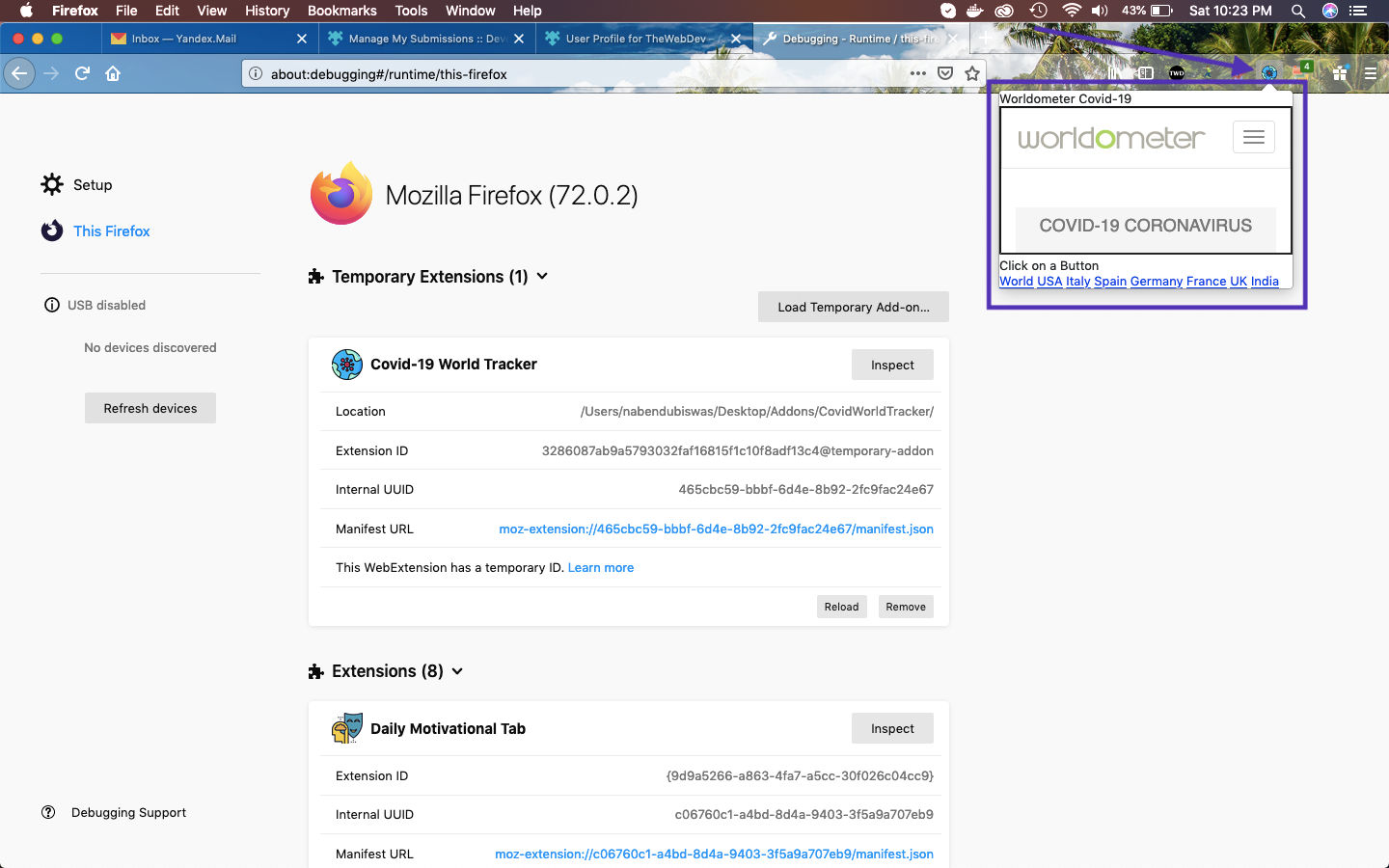Screen dimensions: 1389x868
Task: Go back to the previous page
Action: [x=19, y=73]
